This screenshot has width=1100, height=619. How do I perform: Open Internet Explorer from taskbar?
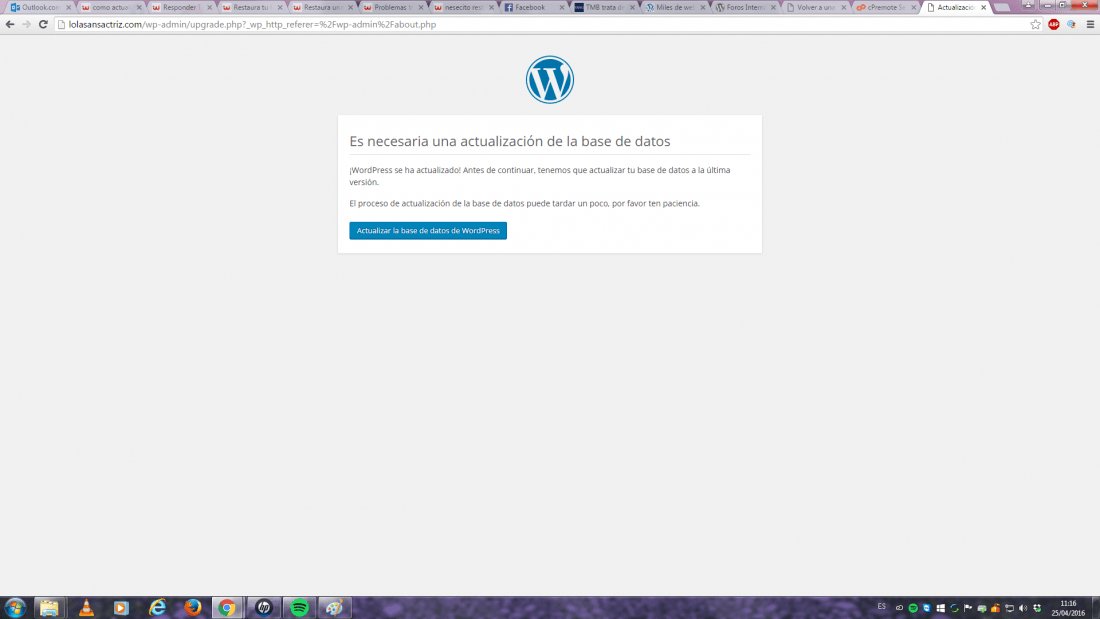click(x=157, y=608)
